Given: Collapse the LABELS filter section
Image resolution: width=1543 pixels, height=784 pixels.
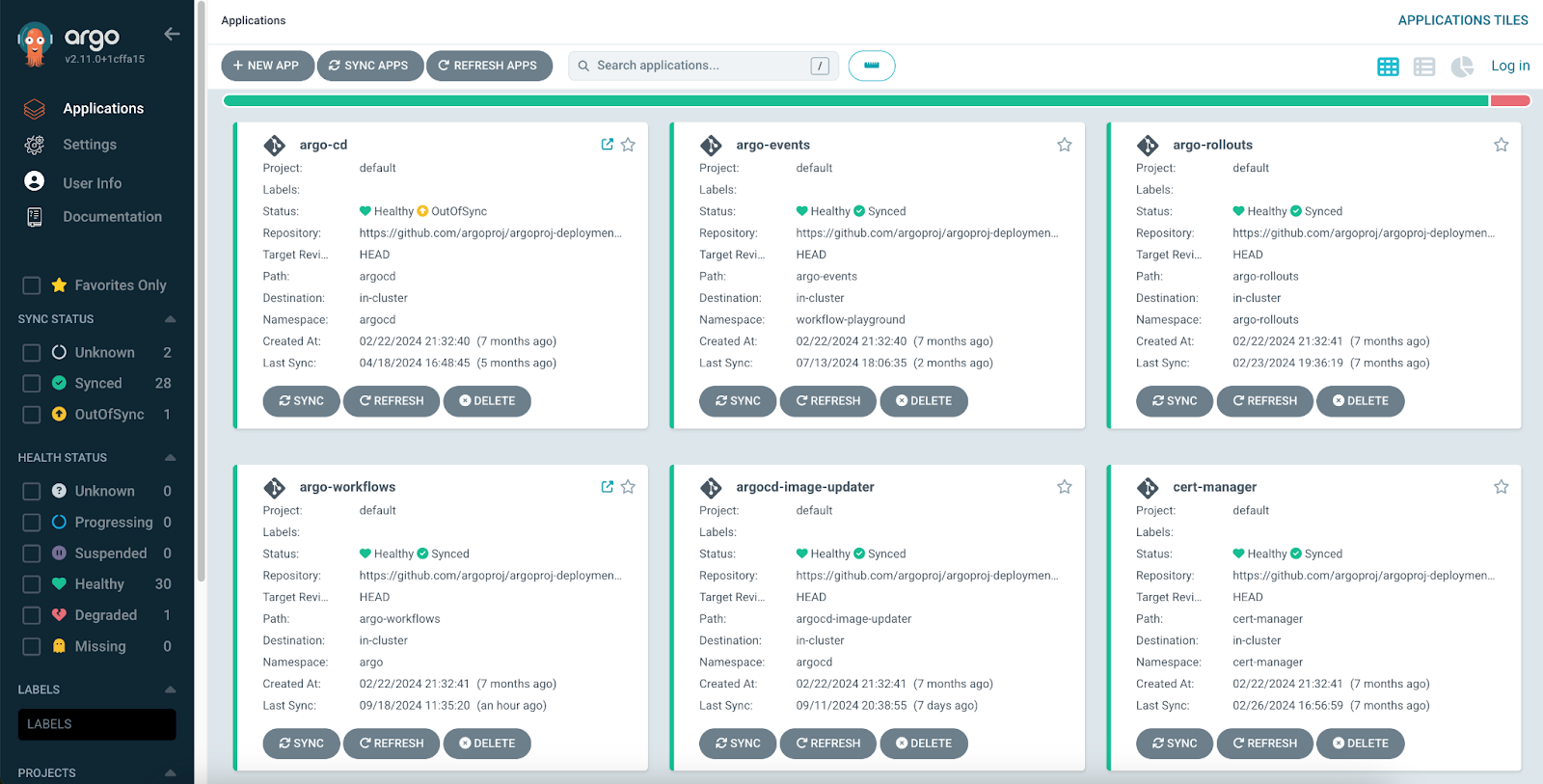Looking at the screenshot, I should (171, 689).
